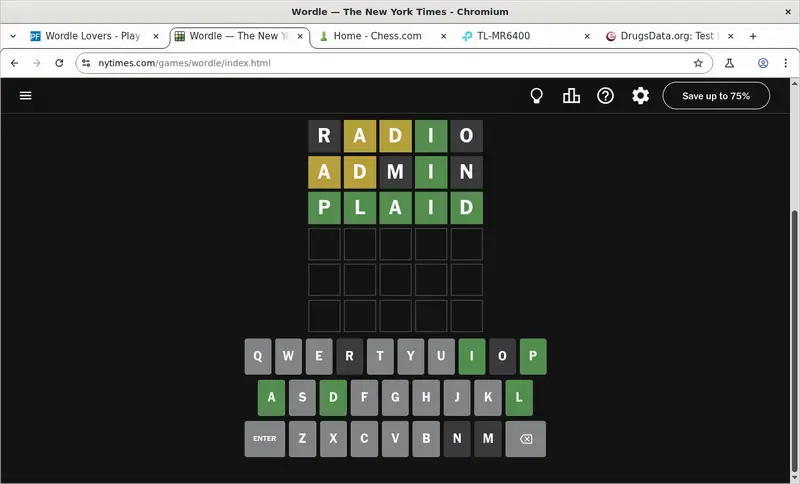Viewport: 800px width, 484px height.
Task: Open the browser profile avatar icon
Action: [763, 63]
